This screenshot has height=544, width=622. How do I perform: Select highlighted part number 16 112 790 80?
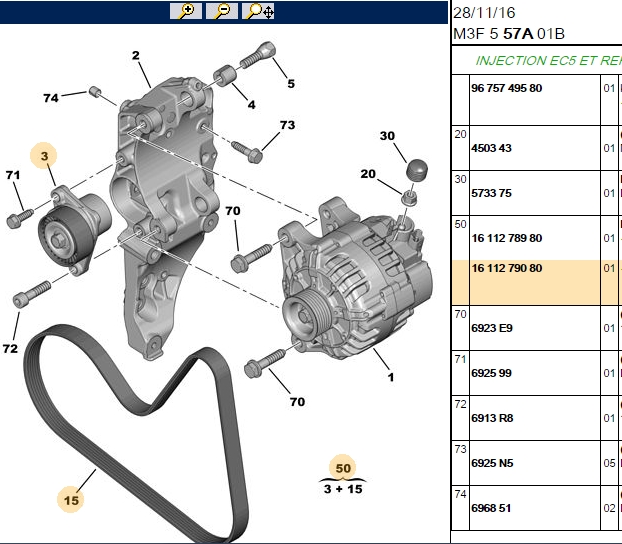(x=507, y=268)
